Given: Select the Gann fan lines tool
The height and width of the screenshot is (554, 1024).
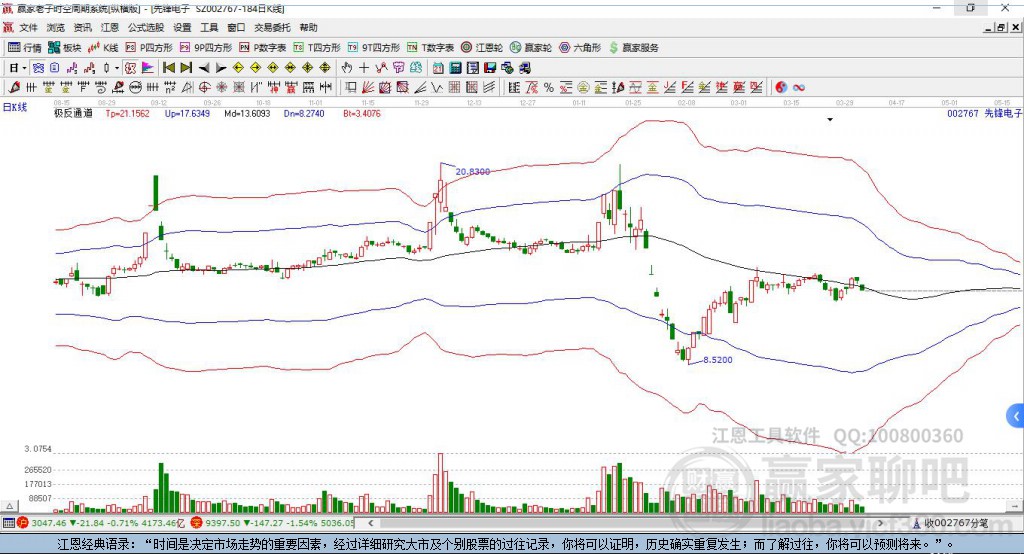Looking at the screenshot, I should point(368,87).
